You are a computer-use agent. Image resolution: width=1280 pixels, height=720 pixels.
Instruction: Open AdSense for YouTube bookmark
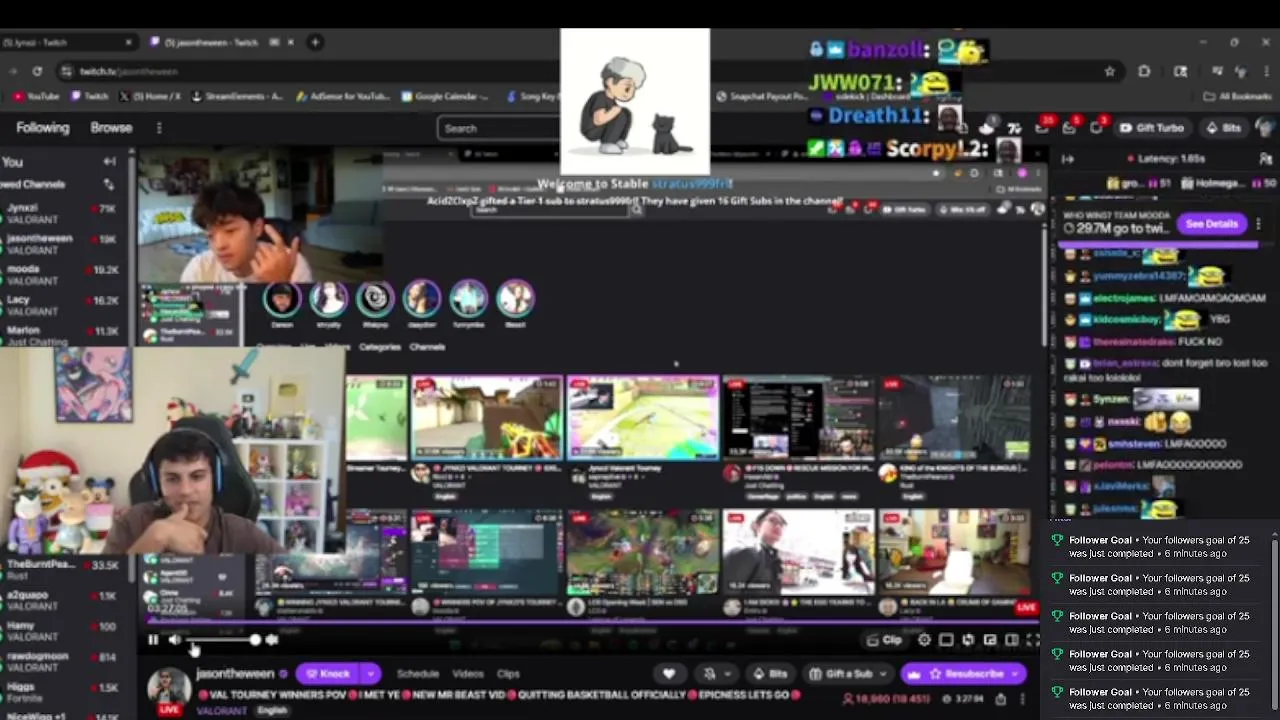tap(342, 97)
